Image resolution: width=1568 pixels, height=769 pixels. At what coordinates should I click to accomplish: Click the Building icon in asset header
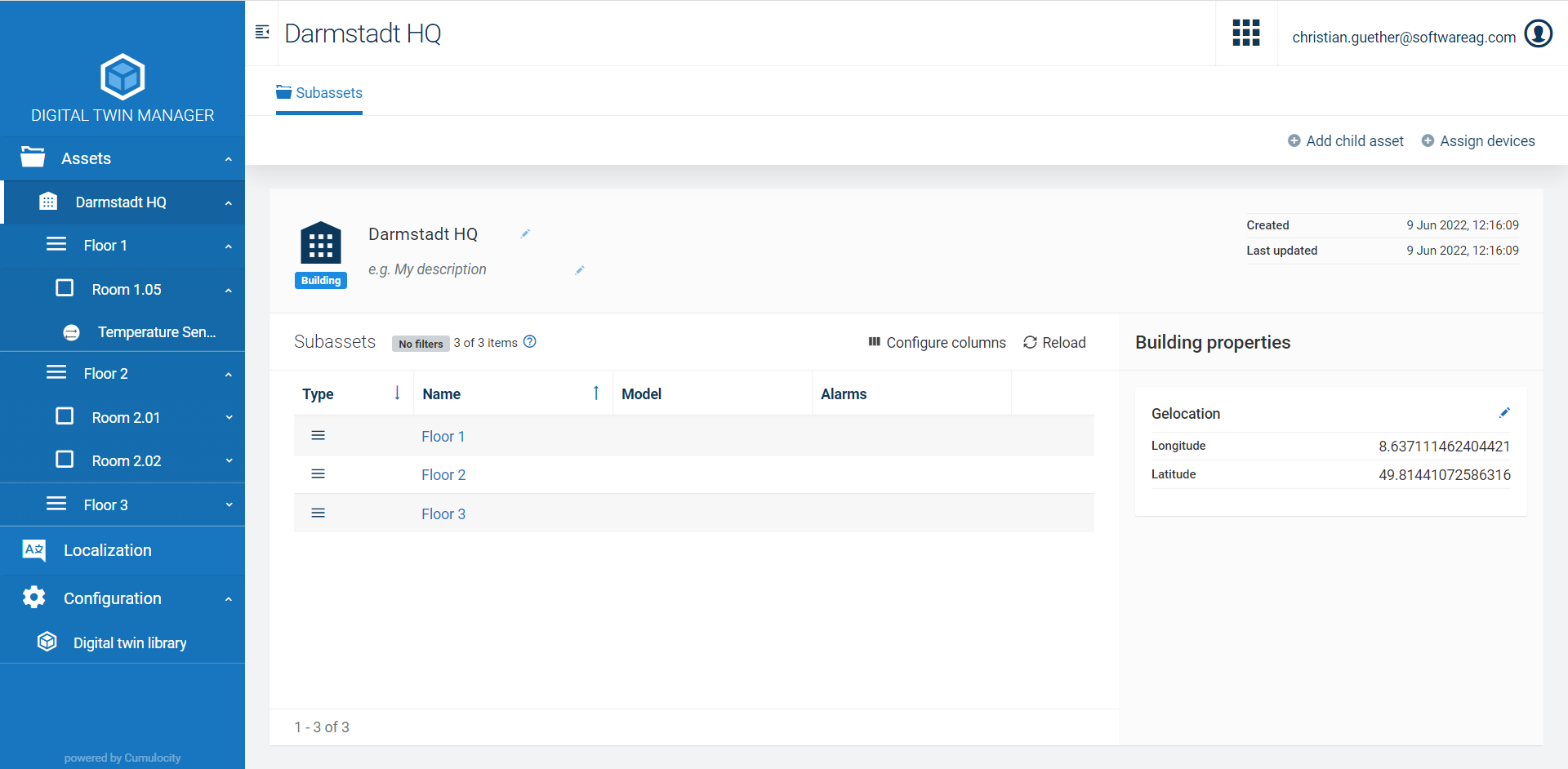[x=321, y=243]
